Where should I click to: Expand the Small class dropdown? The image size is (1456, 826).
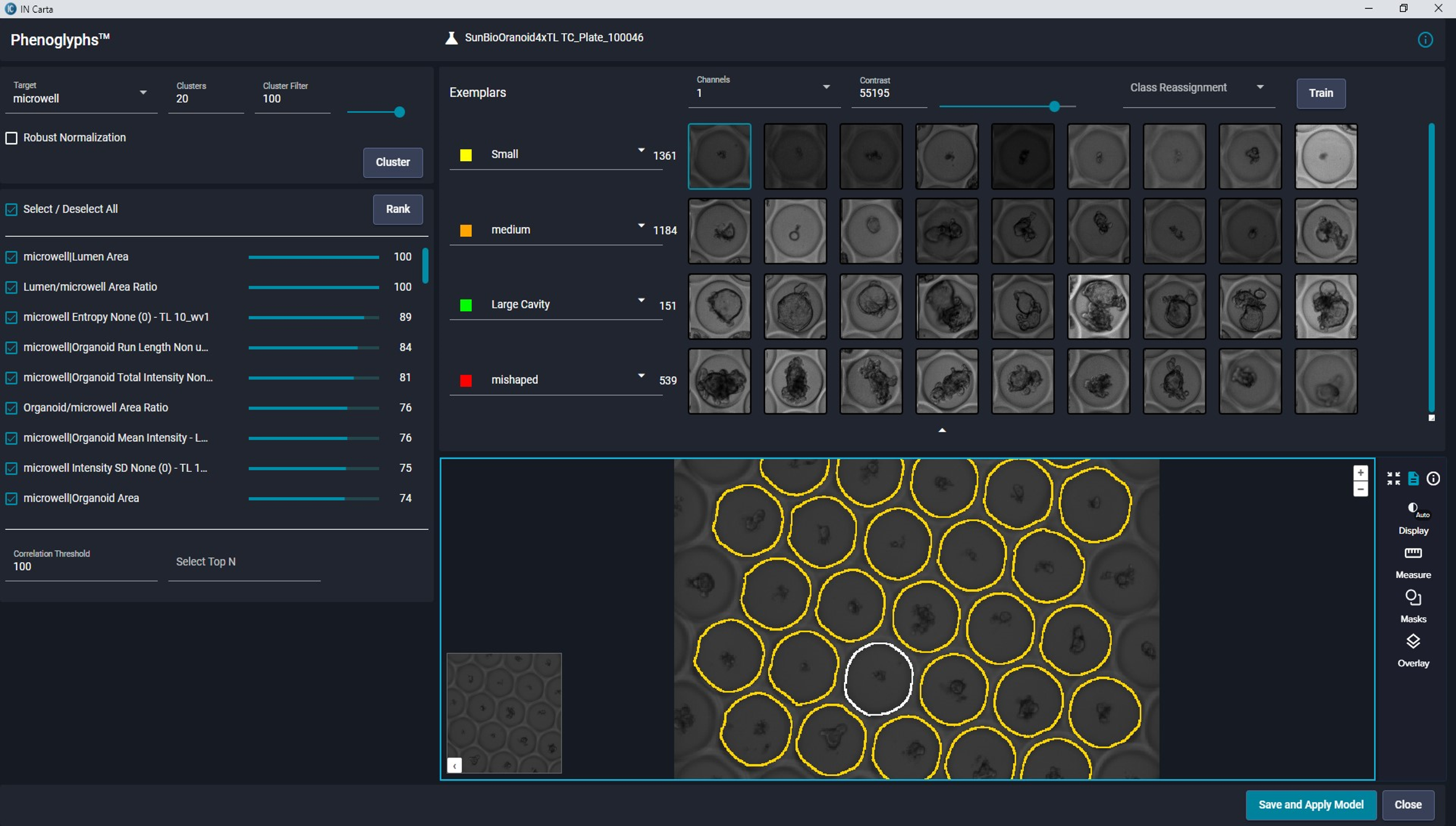pyautogui.click(x=641, y=151)
